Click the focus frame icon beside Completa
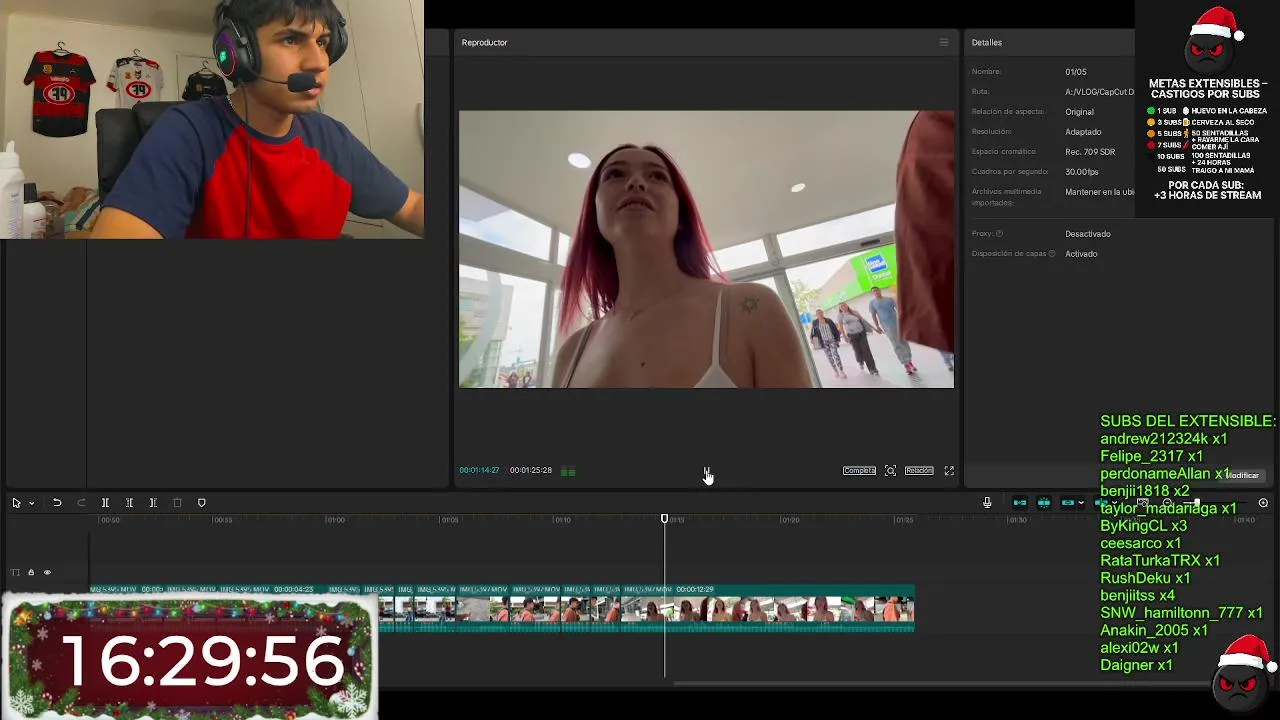The height and width of the screenshot is (720, 1280). click(890, 471)
